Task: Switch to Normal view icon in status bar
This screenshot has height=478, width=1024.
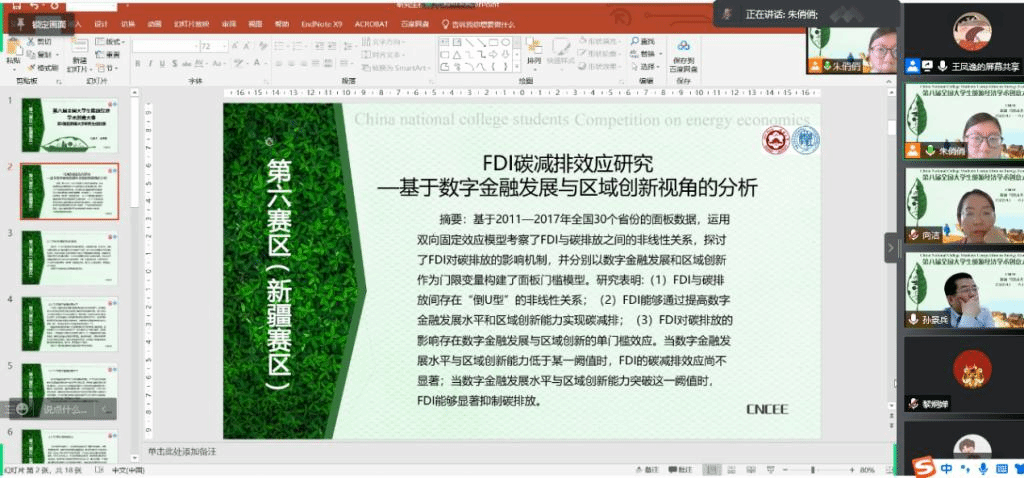Action: (x=713, y=470)
